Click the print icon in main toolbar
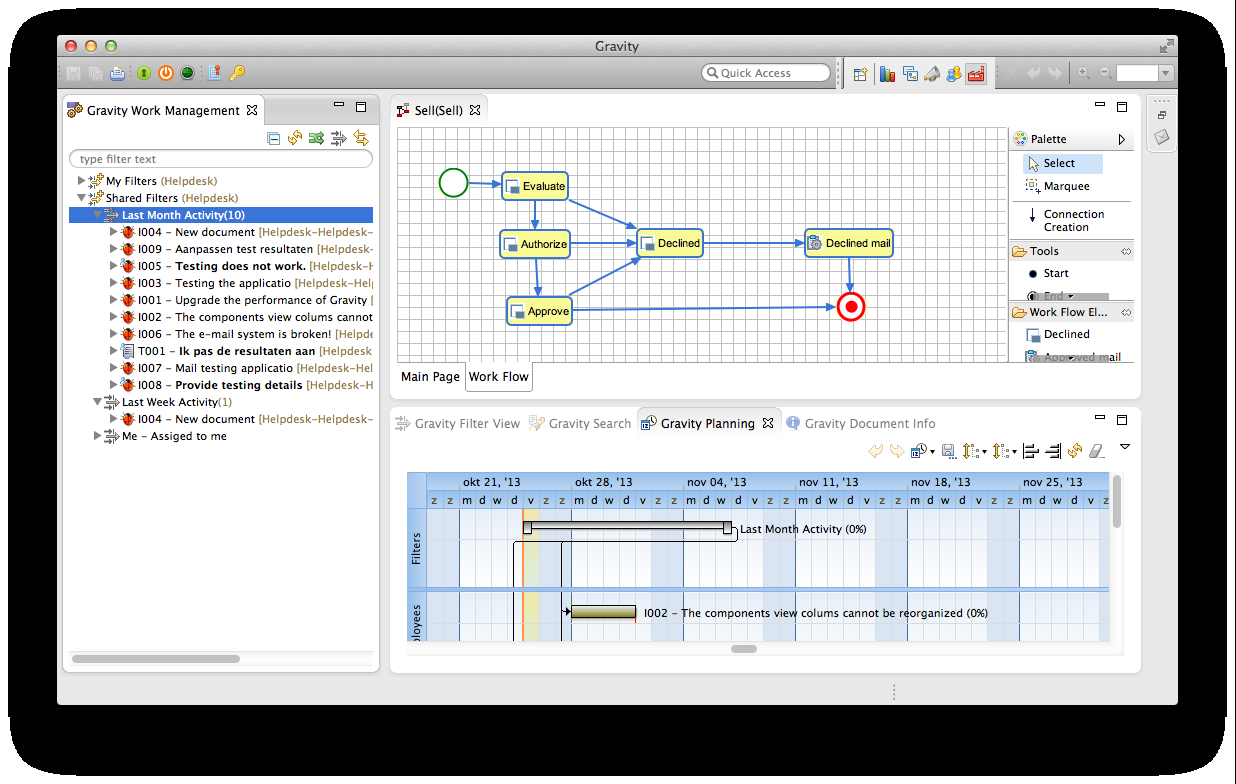This screenshot has width=1236, height=784. (x=118, y=73)
